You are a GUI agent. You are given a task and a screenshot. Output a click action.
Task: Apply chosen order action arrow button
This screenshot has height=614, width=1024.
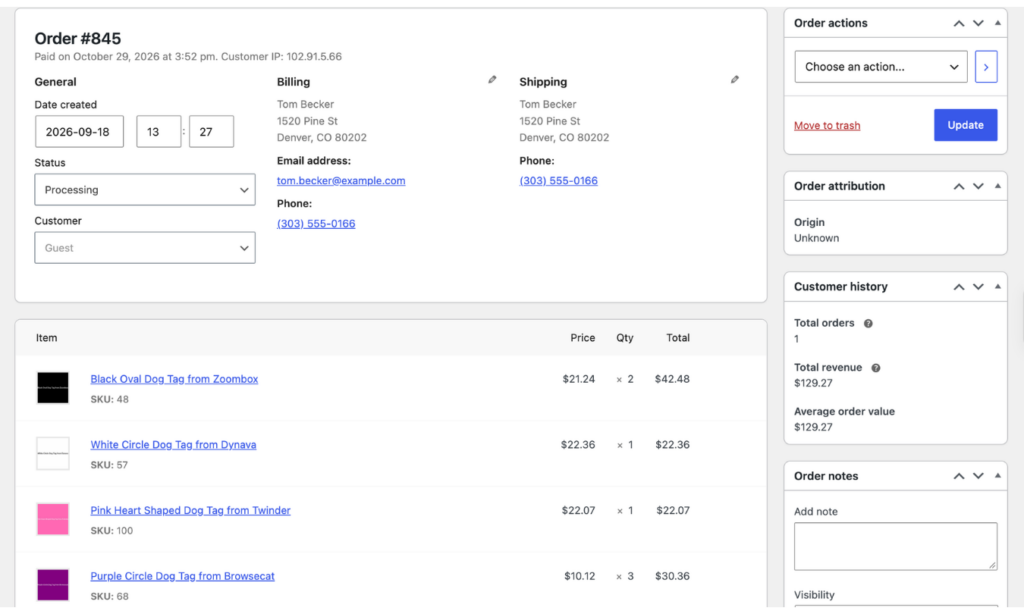[986, 67]
